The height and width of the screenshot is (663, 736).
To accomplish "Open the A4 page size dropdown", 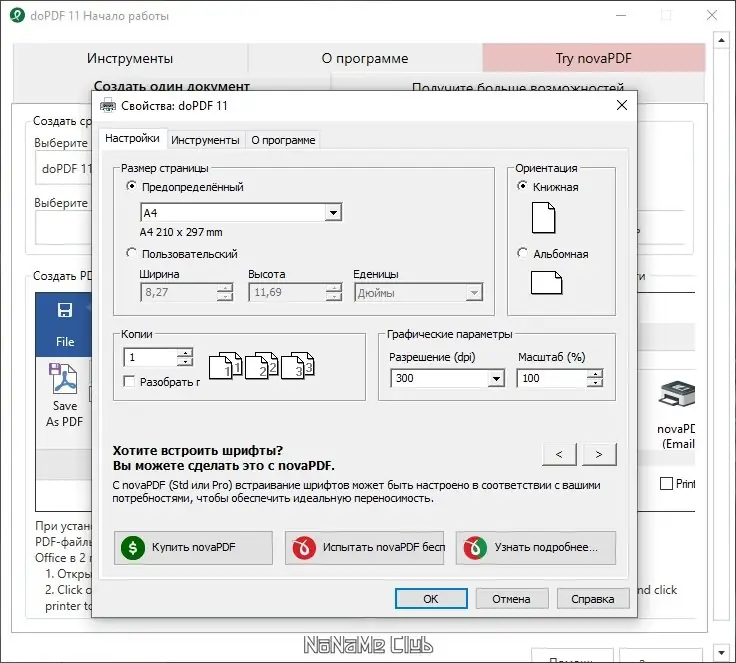I will 333,213.
